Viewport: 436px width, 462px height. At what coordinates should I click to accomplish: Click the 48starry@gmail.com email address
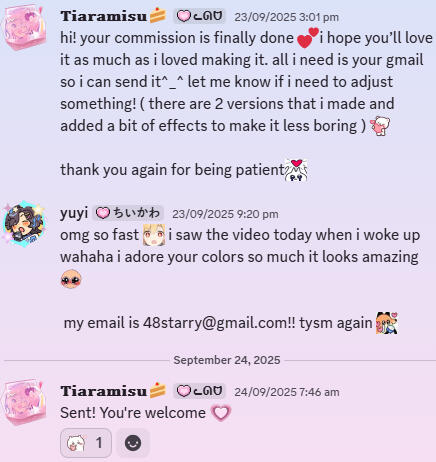point(215,323)
